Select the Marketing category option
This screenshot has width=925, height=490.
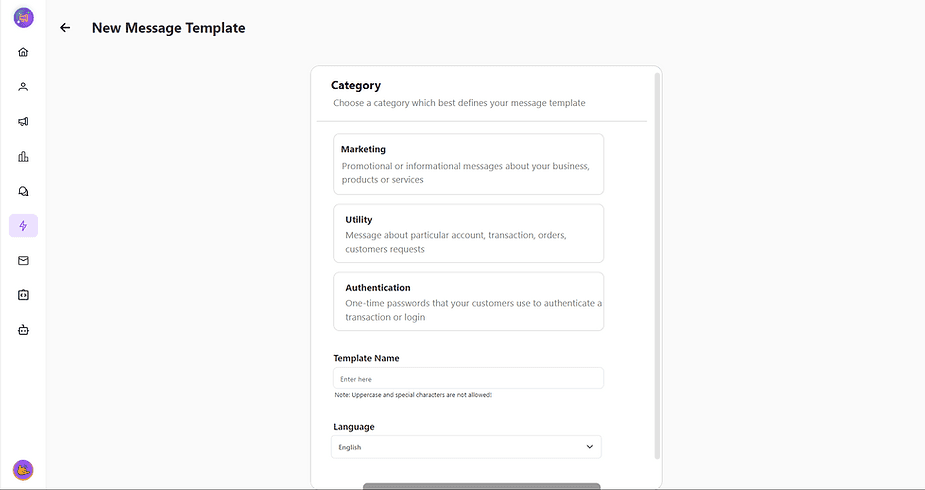point(468,164)
